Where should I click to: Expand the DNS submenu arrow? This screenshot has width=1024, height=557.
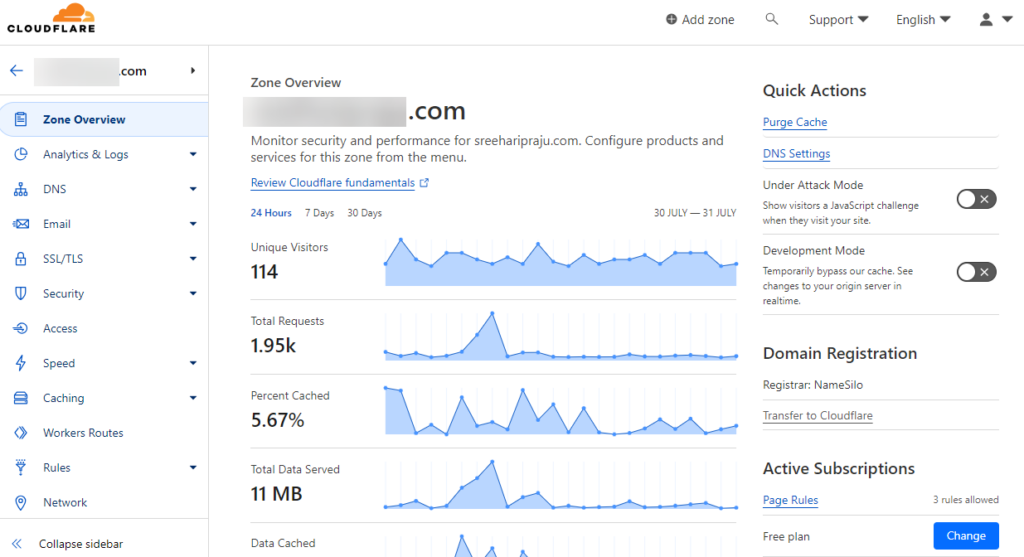[x=193, y=189]
